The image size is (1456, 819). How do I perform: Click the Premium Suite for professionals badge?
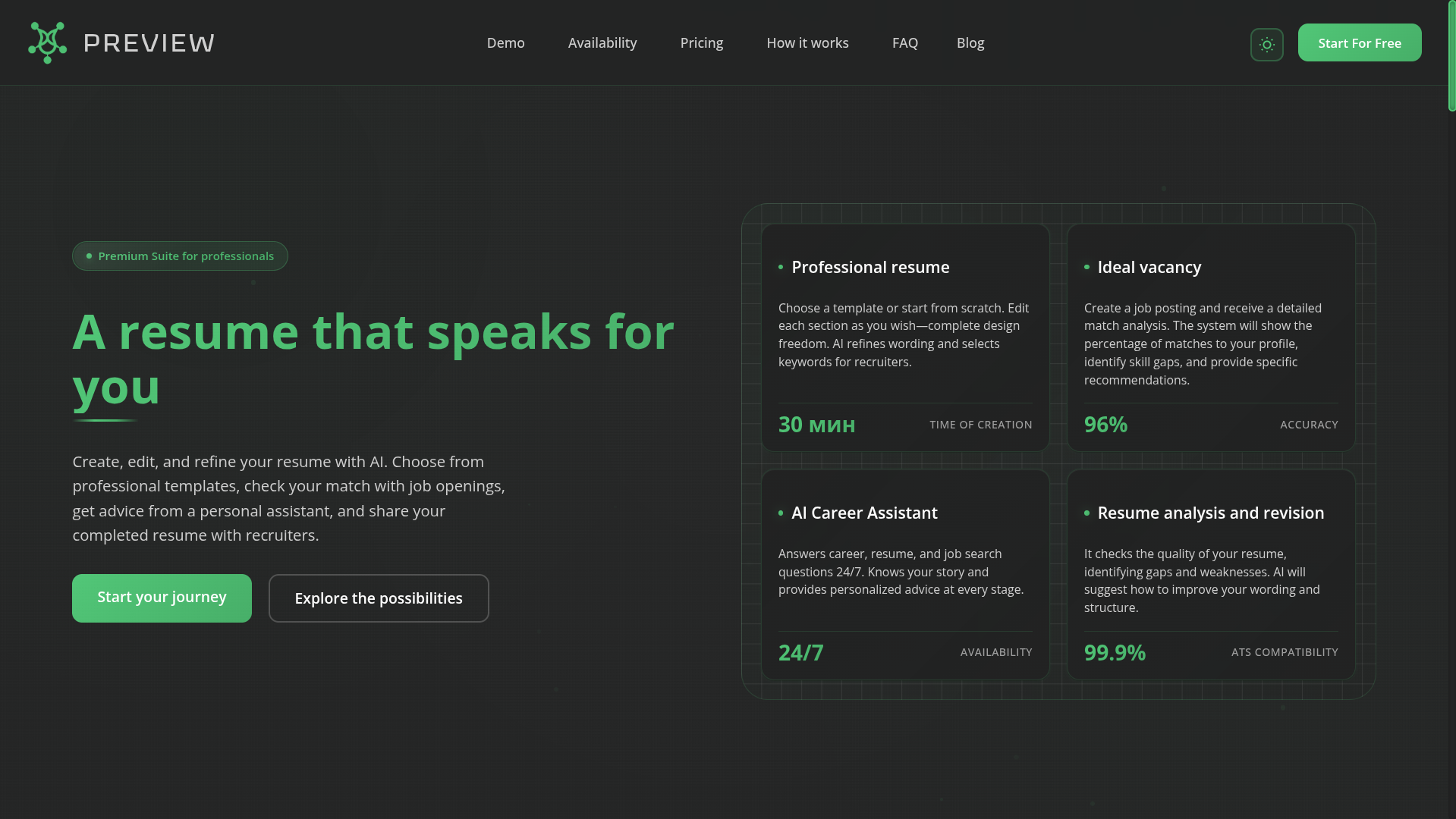[180, 256]
